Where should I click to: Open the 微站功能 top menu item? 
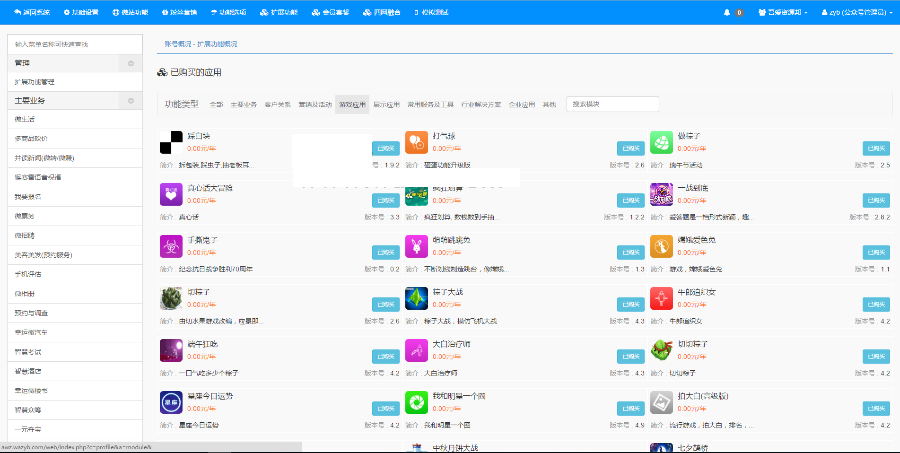[130, 12]
